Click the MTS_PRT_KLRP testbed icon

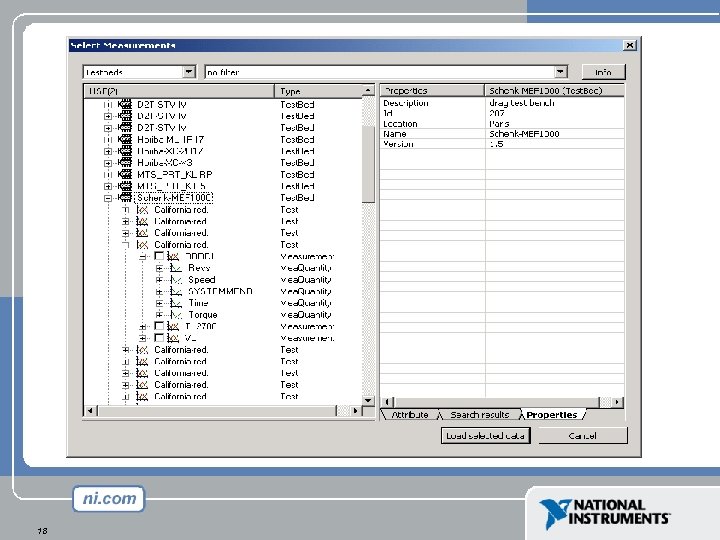pos(124,174)
